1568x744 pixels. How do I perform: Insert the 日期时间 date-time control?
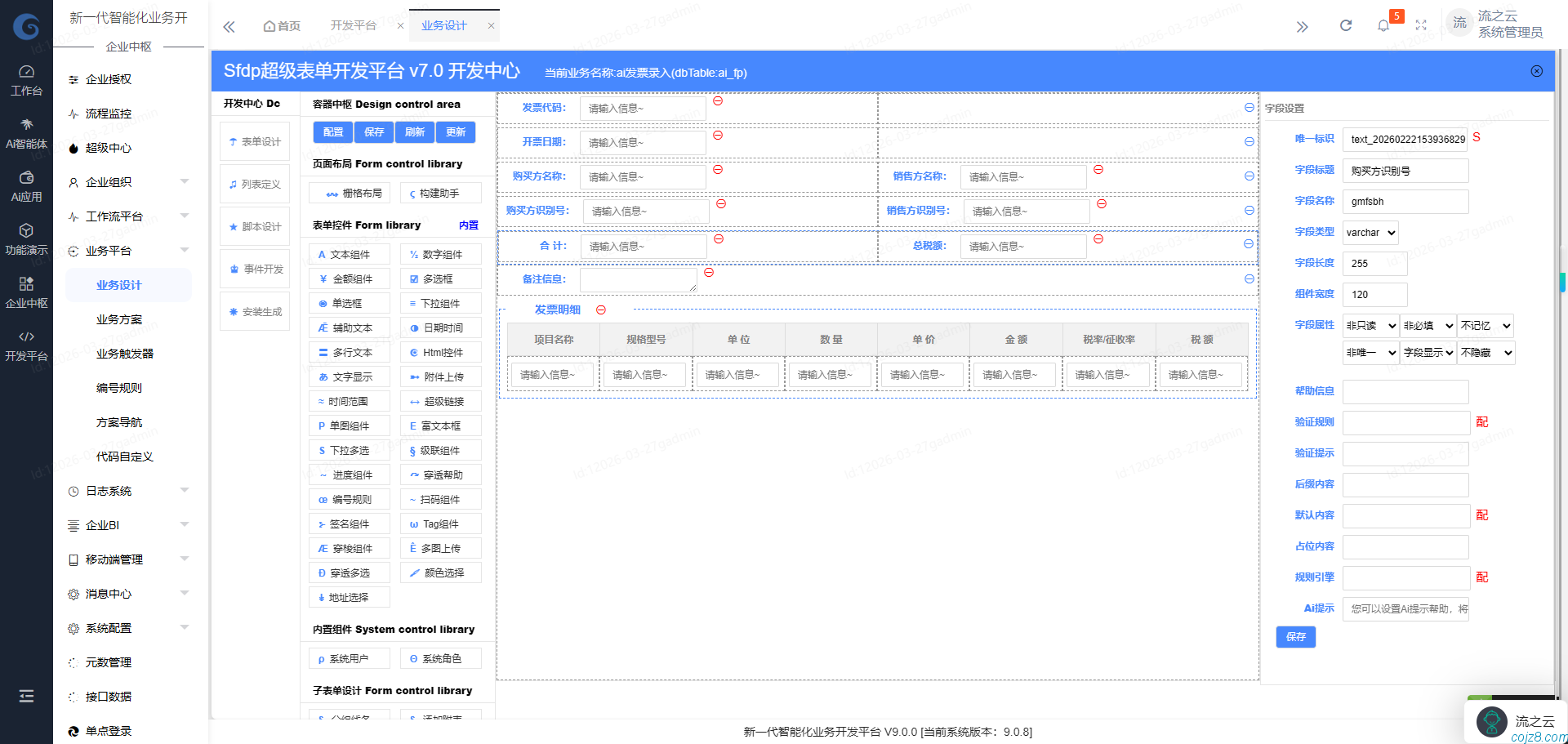click(440, 327)
